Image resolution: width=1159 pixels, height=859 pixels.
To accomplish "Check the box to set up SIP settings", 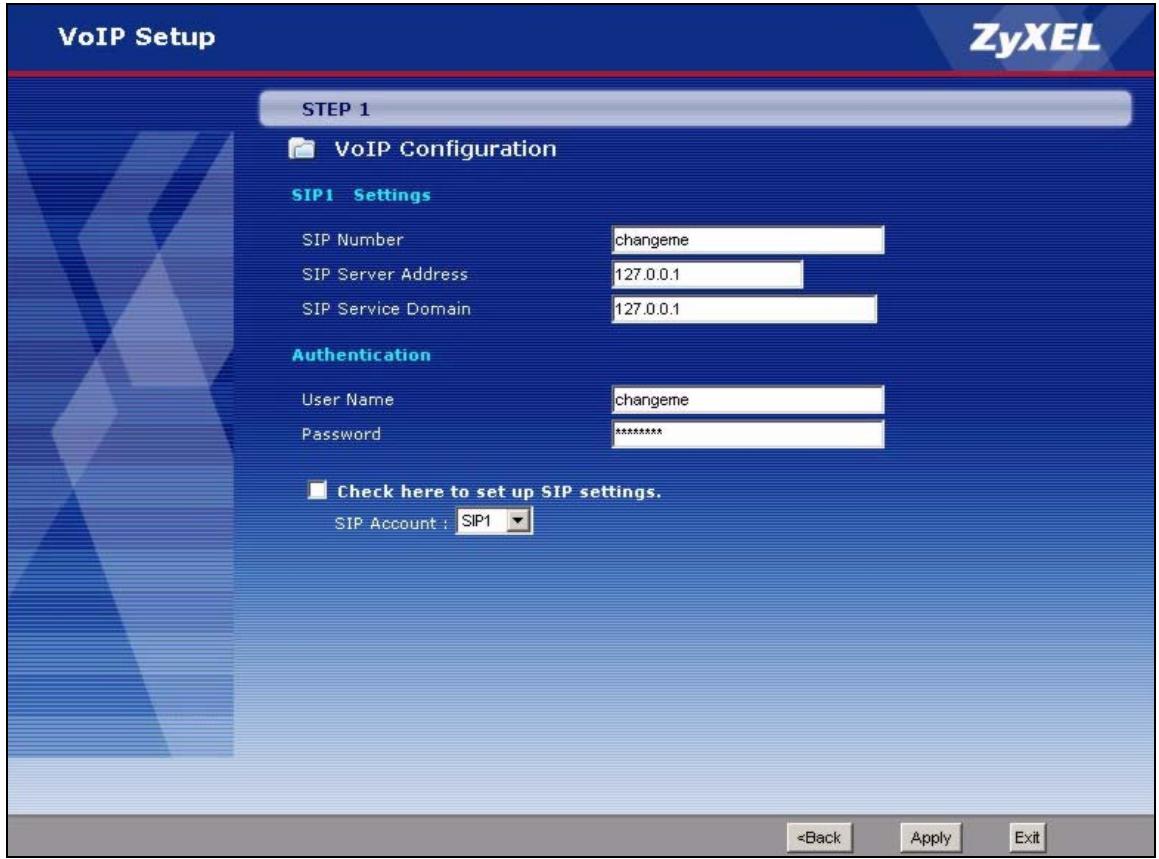I will 317,490.
